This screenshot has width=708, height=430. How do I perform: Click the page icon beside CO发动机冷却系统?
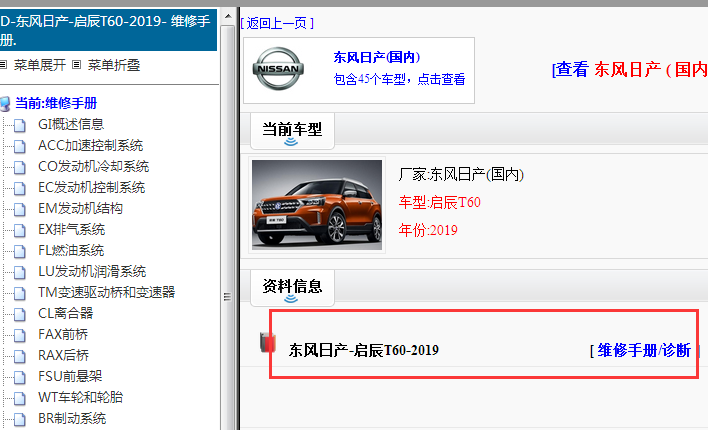[x=19, y=167]
